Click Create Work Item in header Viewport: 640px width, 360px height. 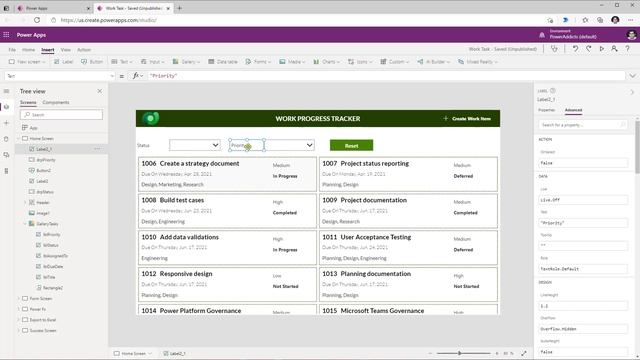(x=467, y=119)
